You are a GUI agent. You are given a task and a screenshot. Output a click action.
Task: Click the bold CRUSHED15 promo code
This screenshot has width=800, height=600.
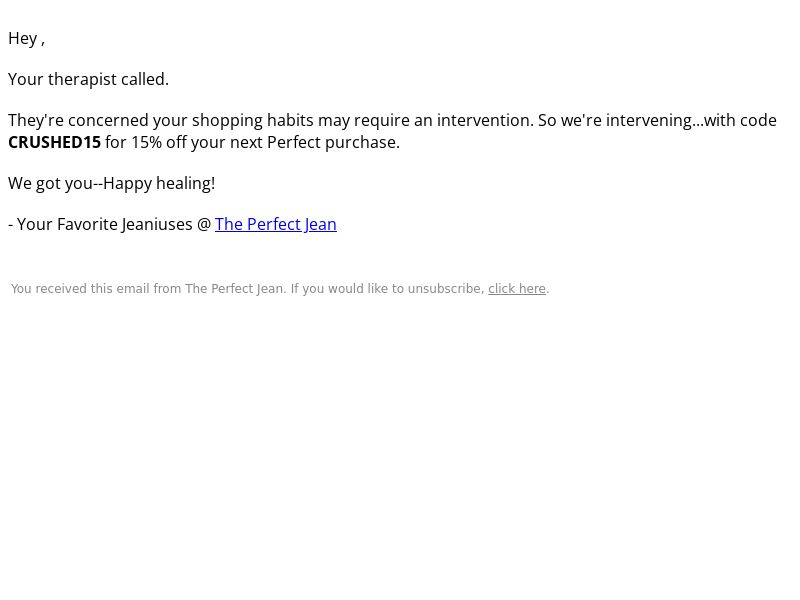[55, 142]
